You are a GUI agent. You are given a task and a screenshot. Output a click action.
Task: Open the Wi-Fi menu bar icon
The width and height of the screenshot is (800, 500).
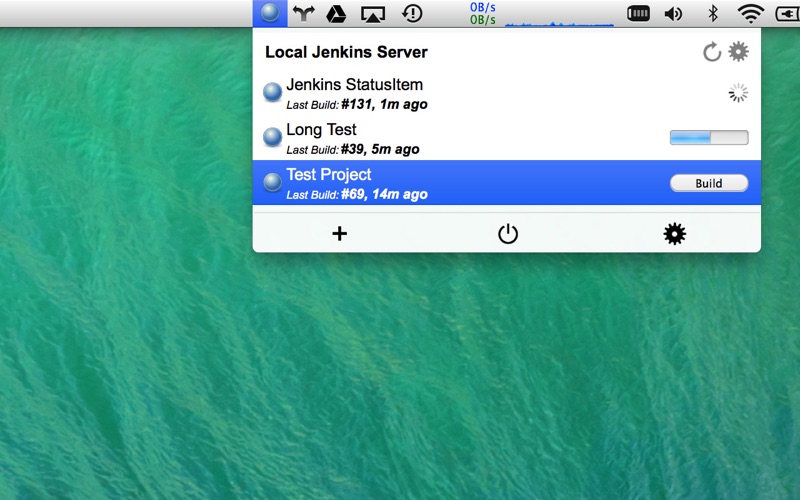[x=750, y=13]
